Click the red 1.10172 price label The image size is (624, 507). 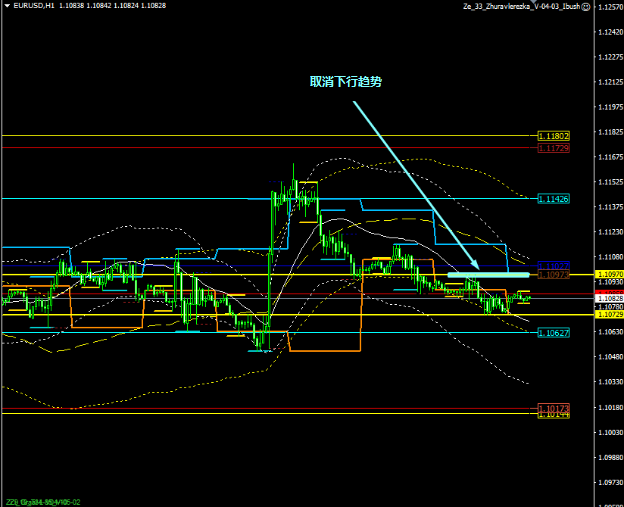[x=553, y=408]
